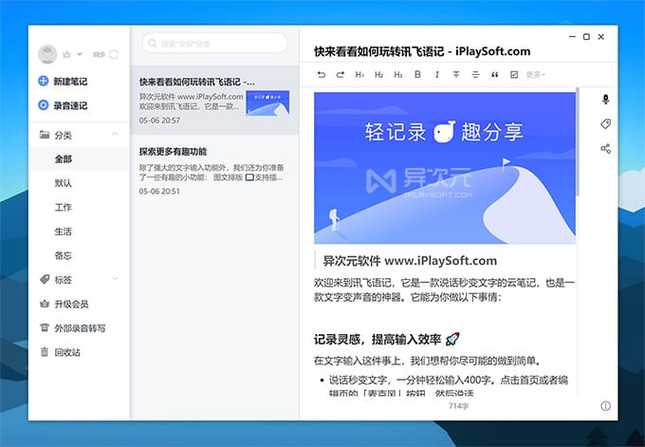This screenshot has height=447, width=645.
Task: Open the 回收站 recycle bin entry
Action: 67,352
